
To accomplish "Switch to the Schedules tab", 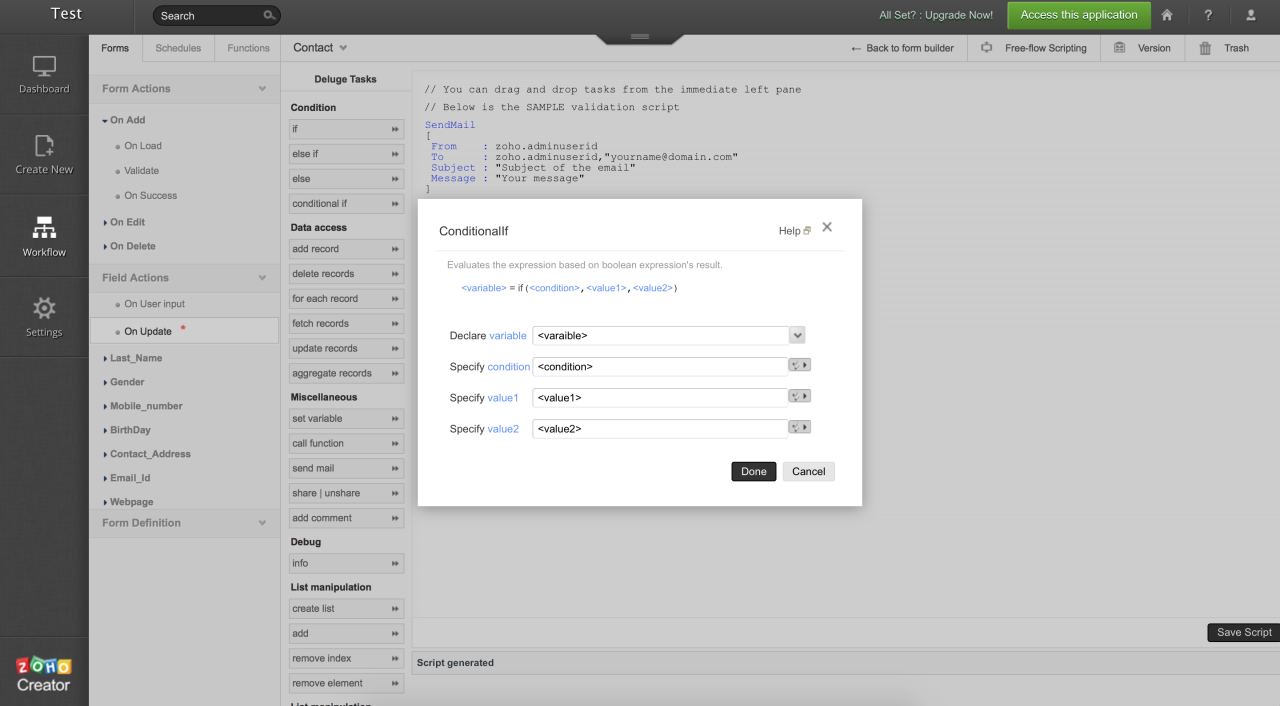I will point(179,48).
